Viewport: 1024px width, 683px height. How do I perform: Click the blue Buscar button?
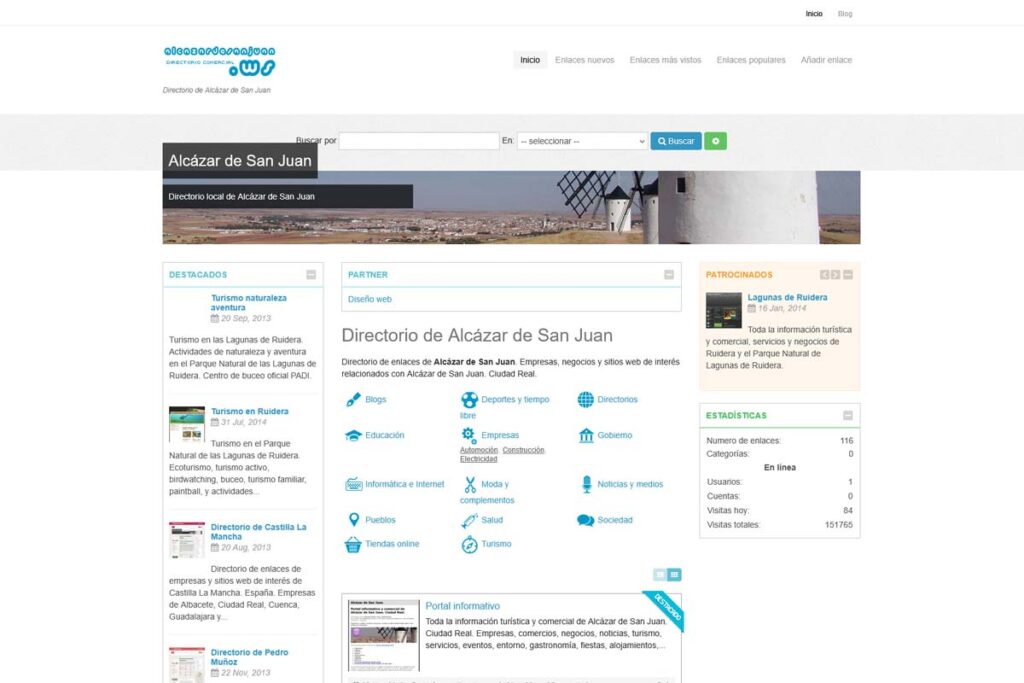676,141
